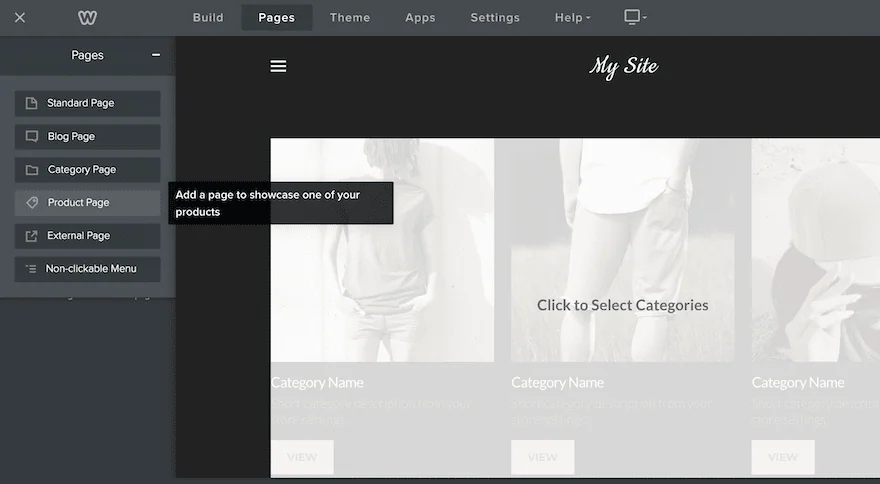
Task: Click the My Site title
Action: 624,67
